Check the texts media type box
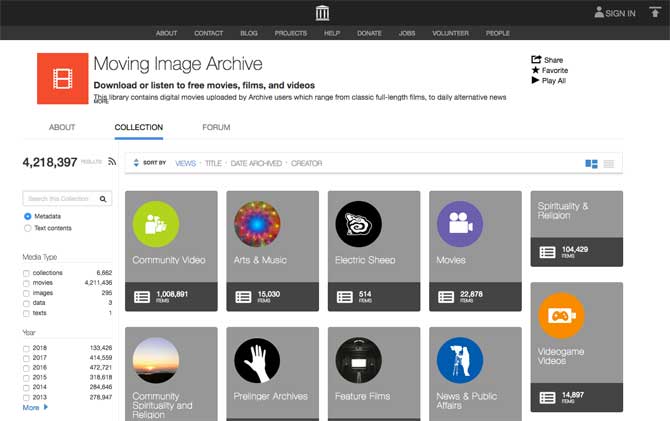The height and width of the screenshot is (421, 670). [x=26, y=314]
